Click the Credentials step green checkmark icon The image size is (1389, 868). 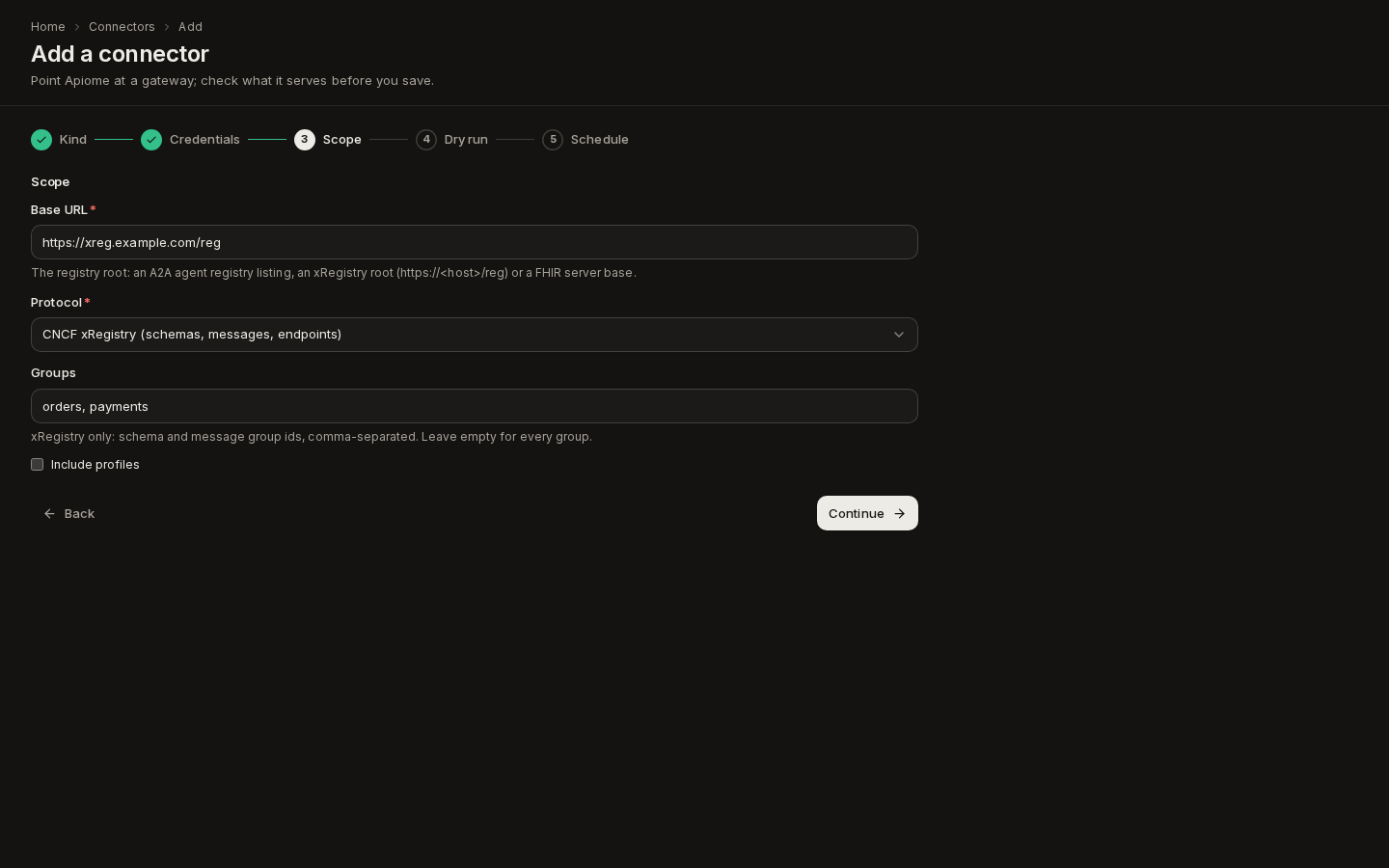151,140
